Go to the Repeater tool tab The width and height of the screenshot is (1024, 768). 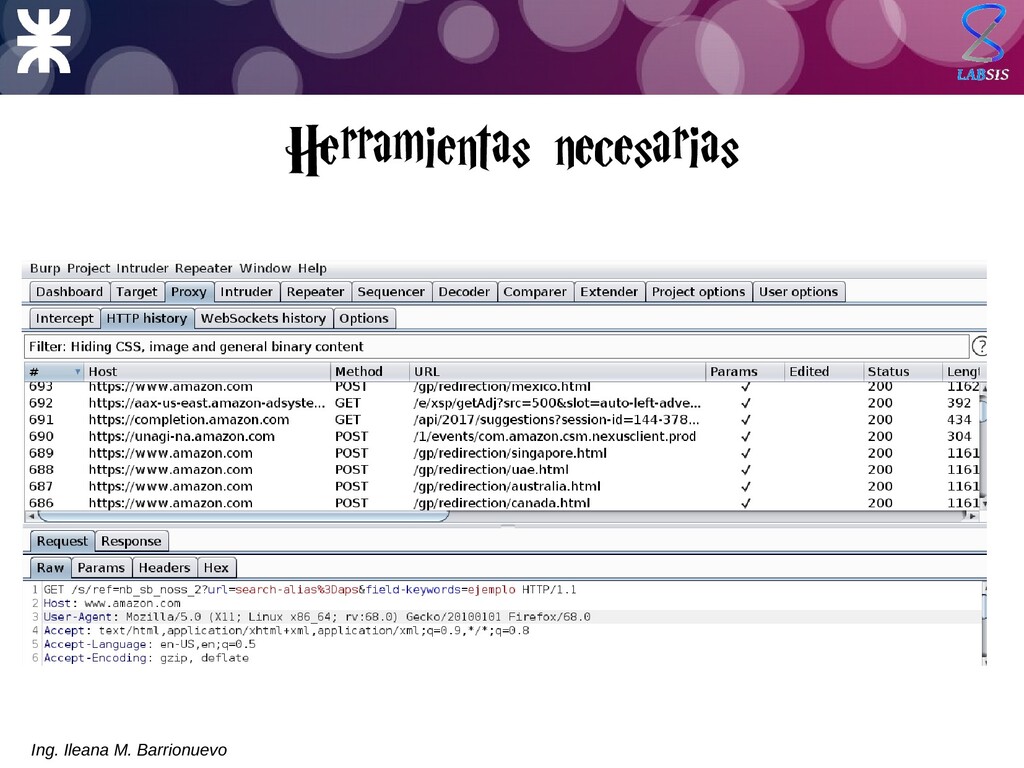click(315, 292)
